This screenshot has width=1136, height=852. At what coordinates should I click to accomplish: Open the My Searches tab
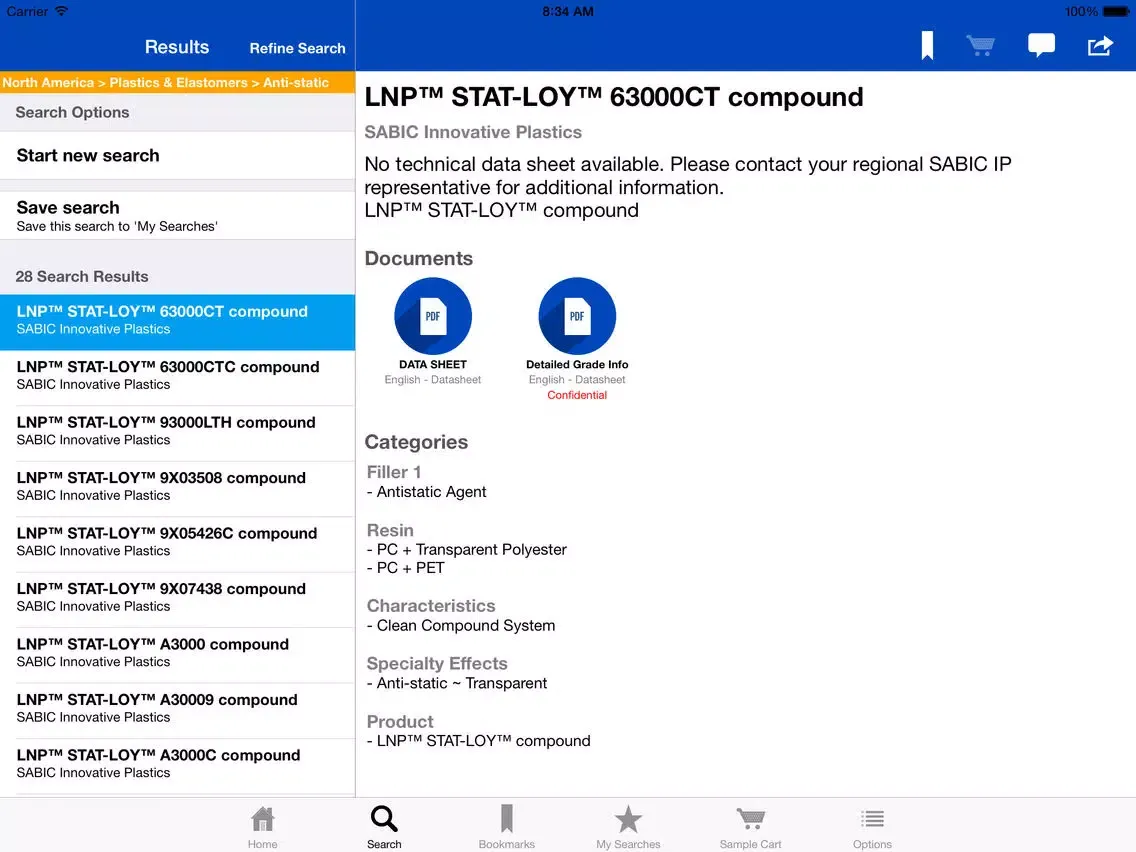click(x=628, y=827)
